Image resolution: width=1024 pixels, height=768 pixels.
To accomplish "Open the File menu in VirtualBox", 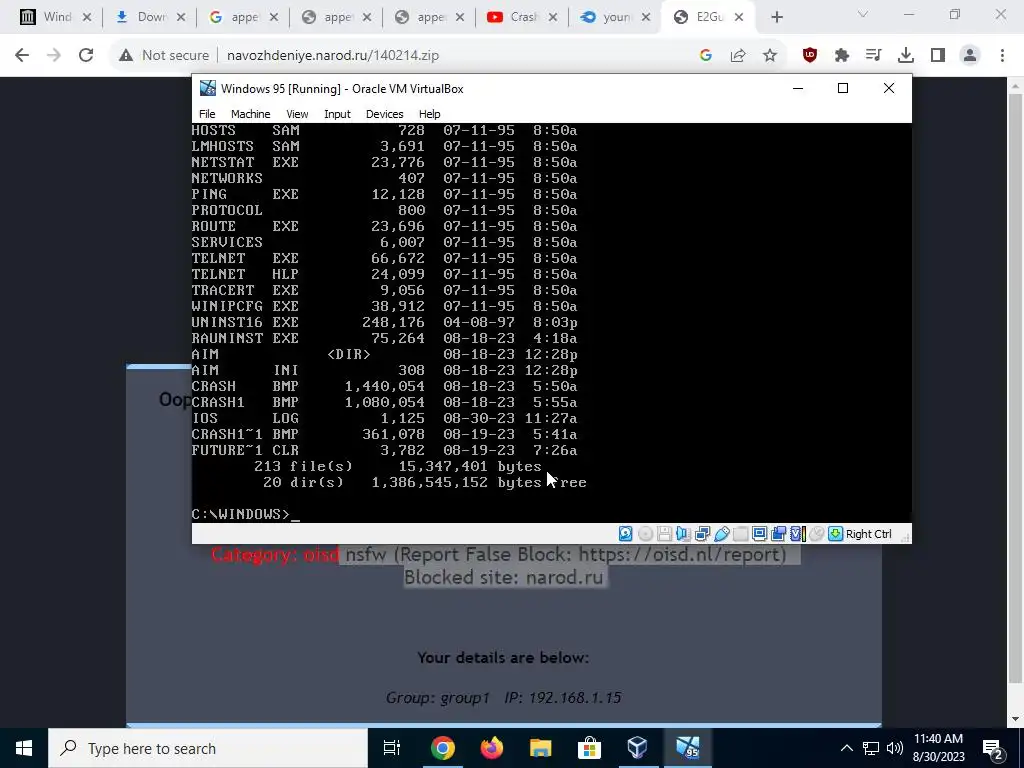I will (x=207, y=114).
